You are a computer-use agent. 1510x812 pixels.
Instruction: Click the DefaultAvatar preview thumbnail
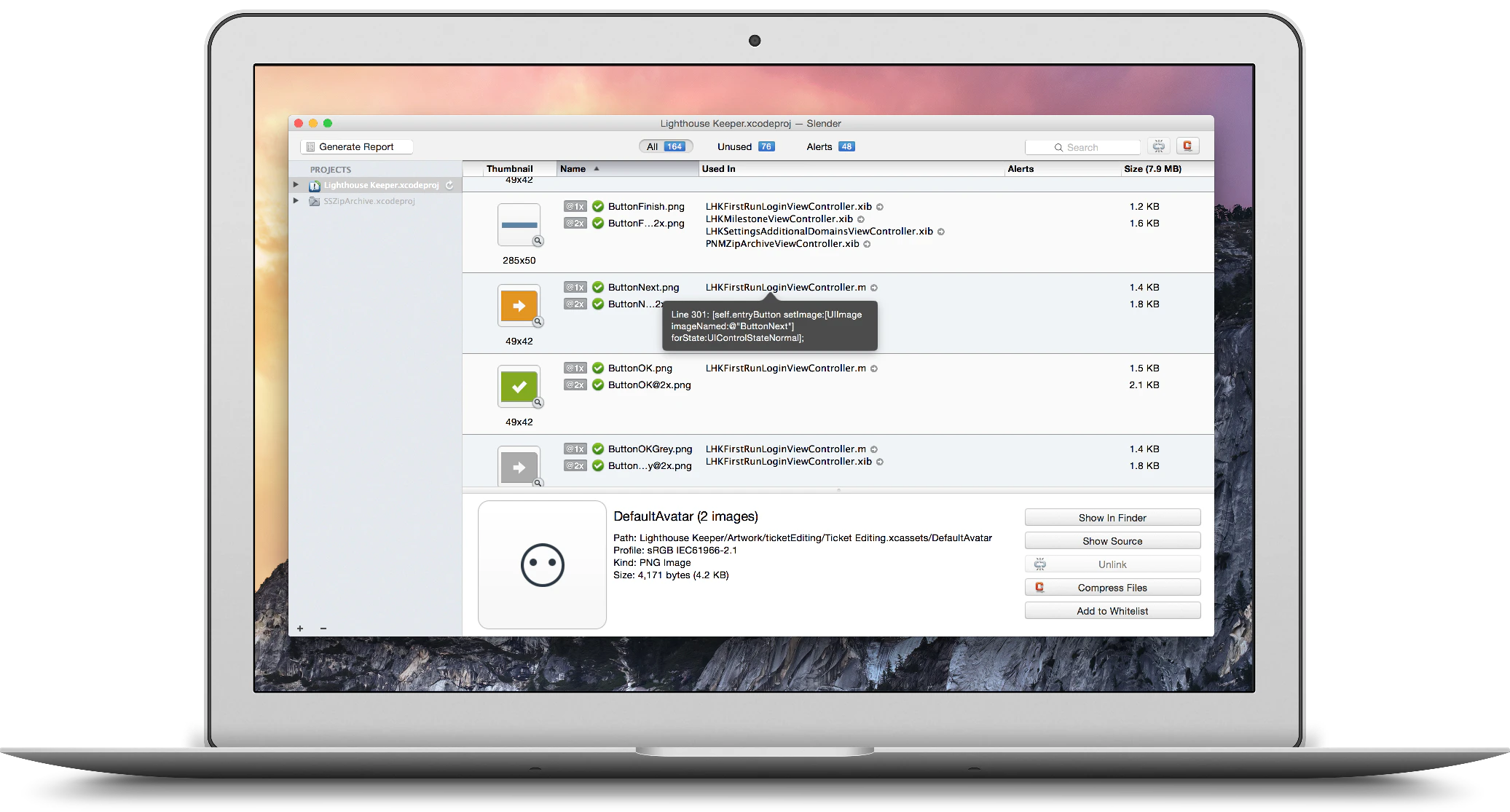tap(542, 564)
